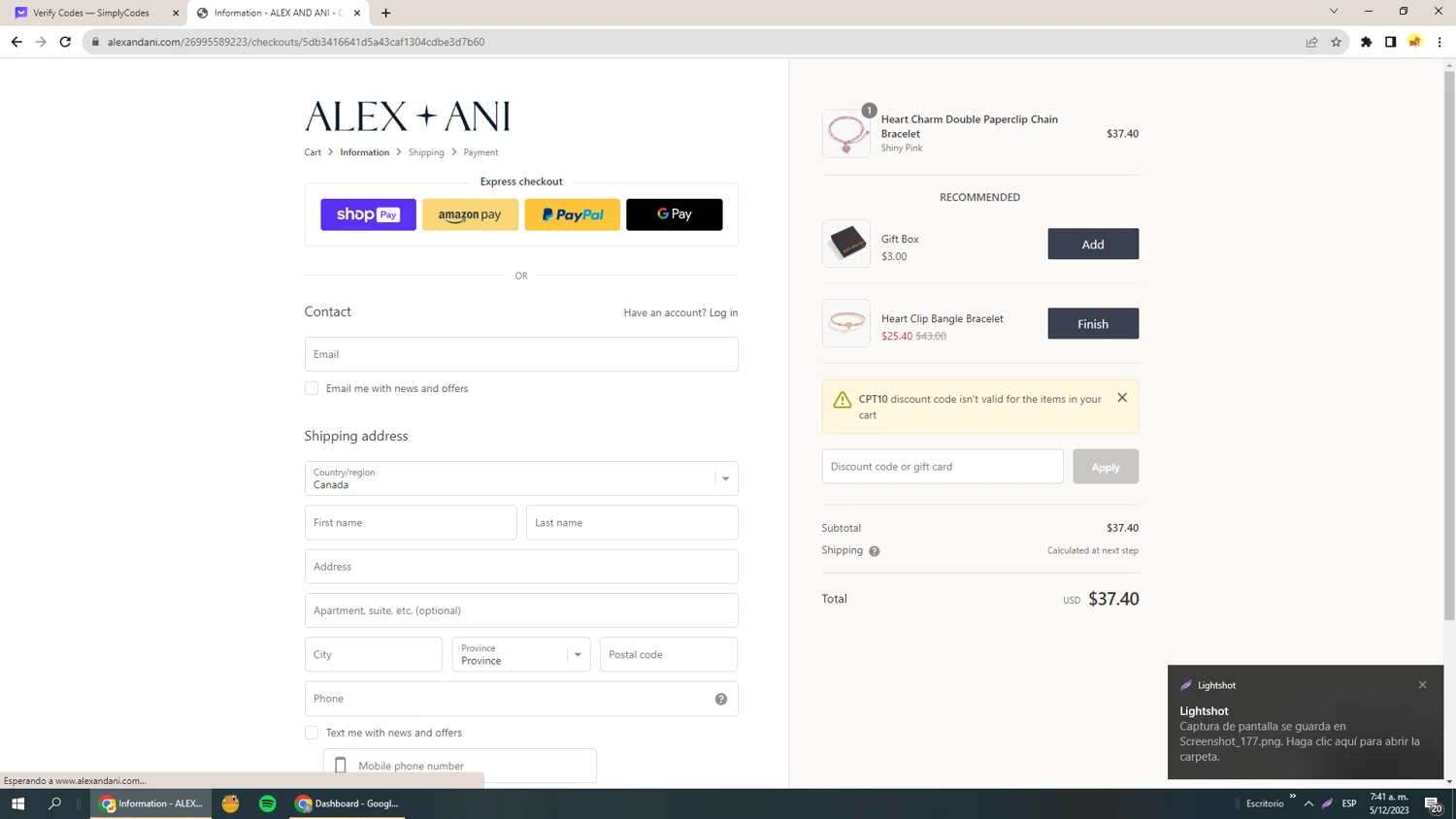
Task: Open the Chrome side panel icon
Action: tap(1390, 42)
